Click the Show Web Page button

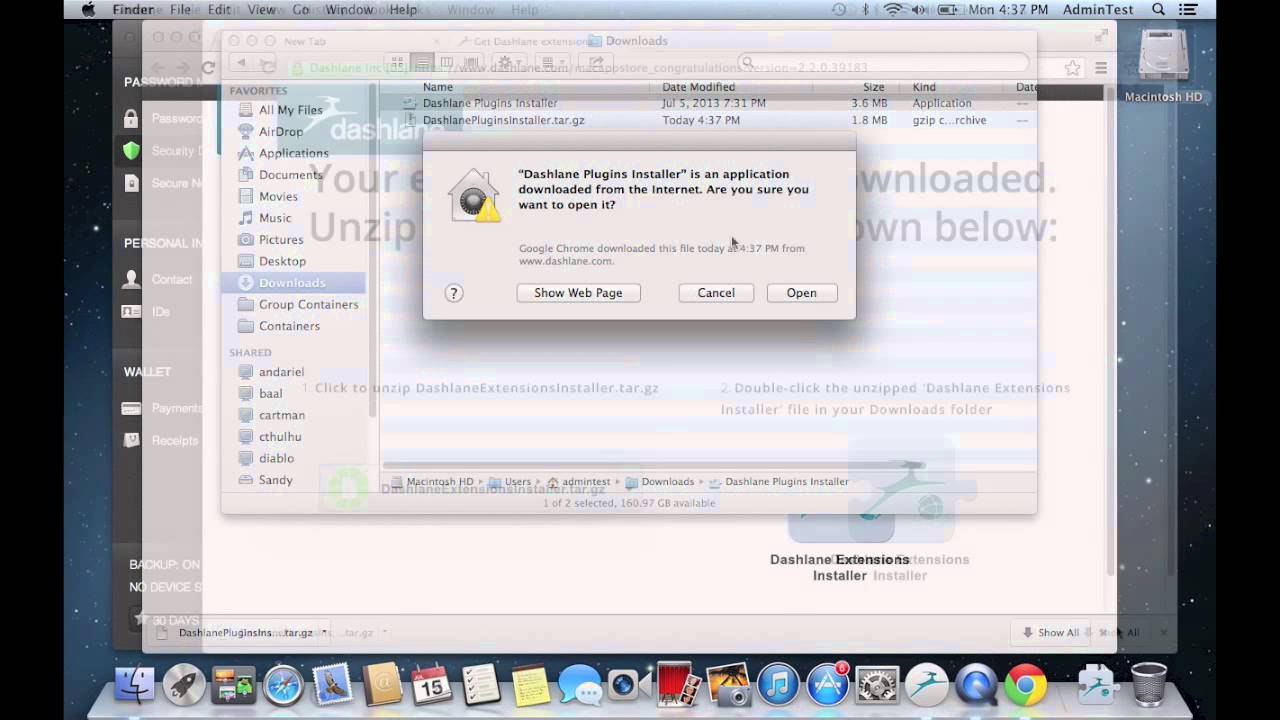(x=578, y=293)
